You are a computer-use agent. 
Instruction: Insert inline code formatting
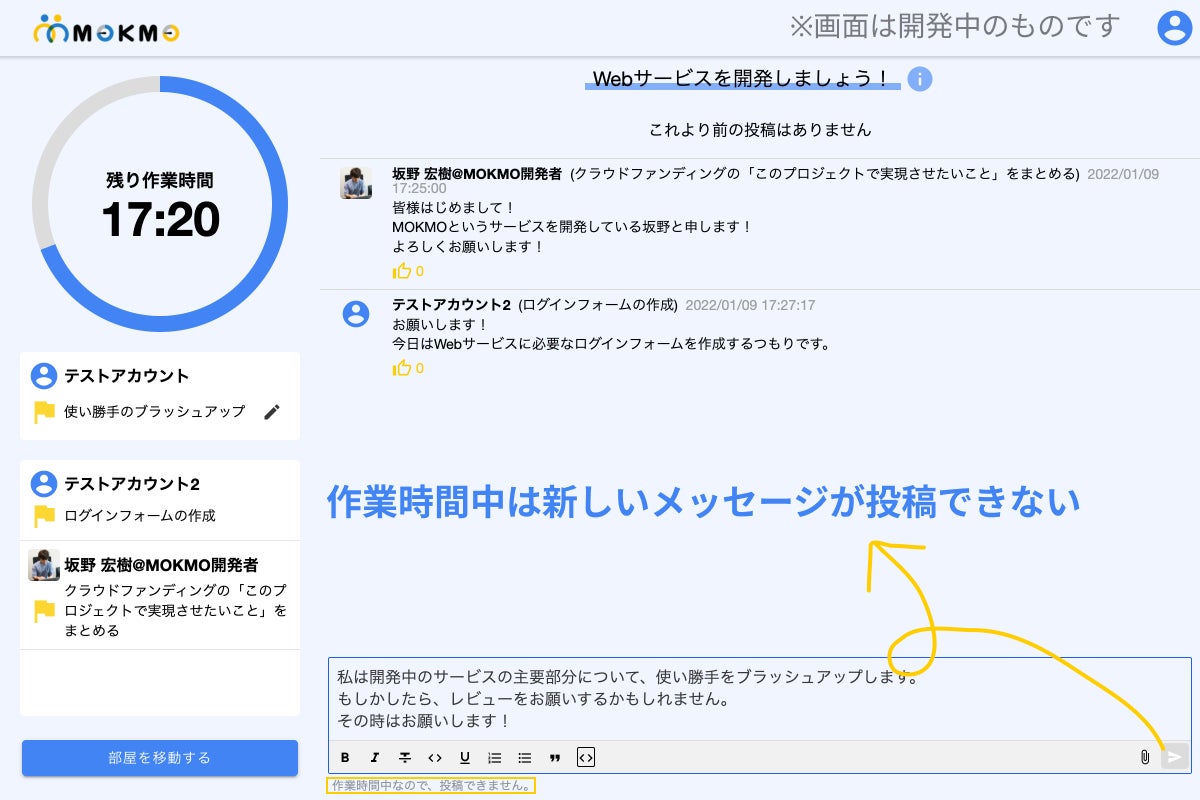click(435, 757)
